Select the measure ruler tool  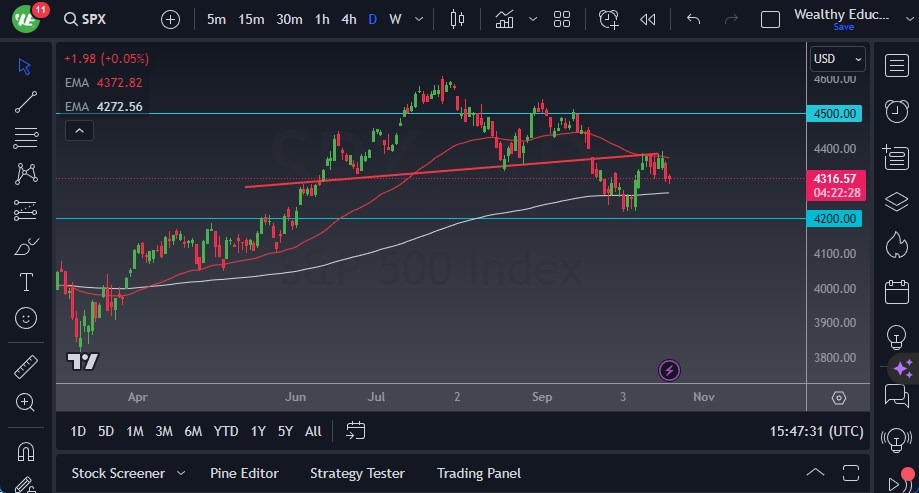pyautogui.click(x=26, y=367)
